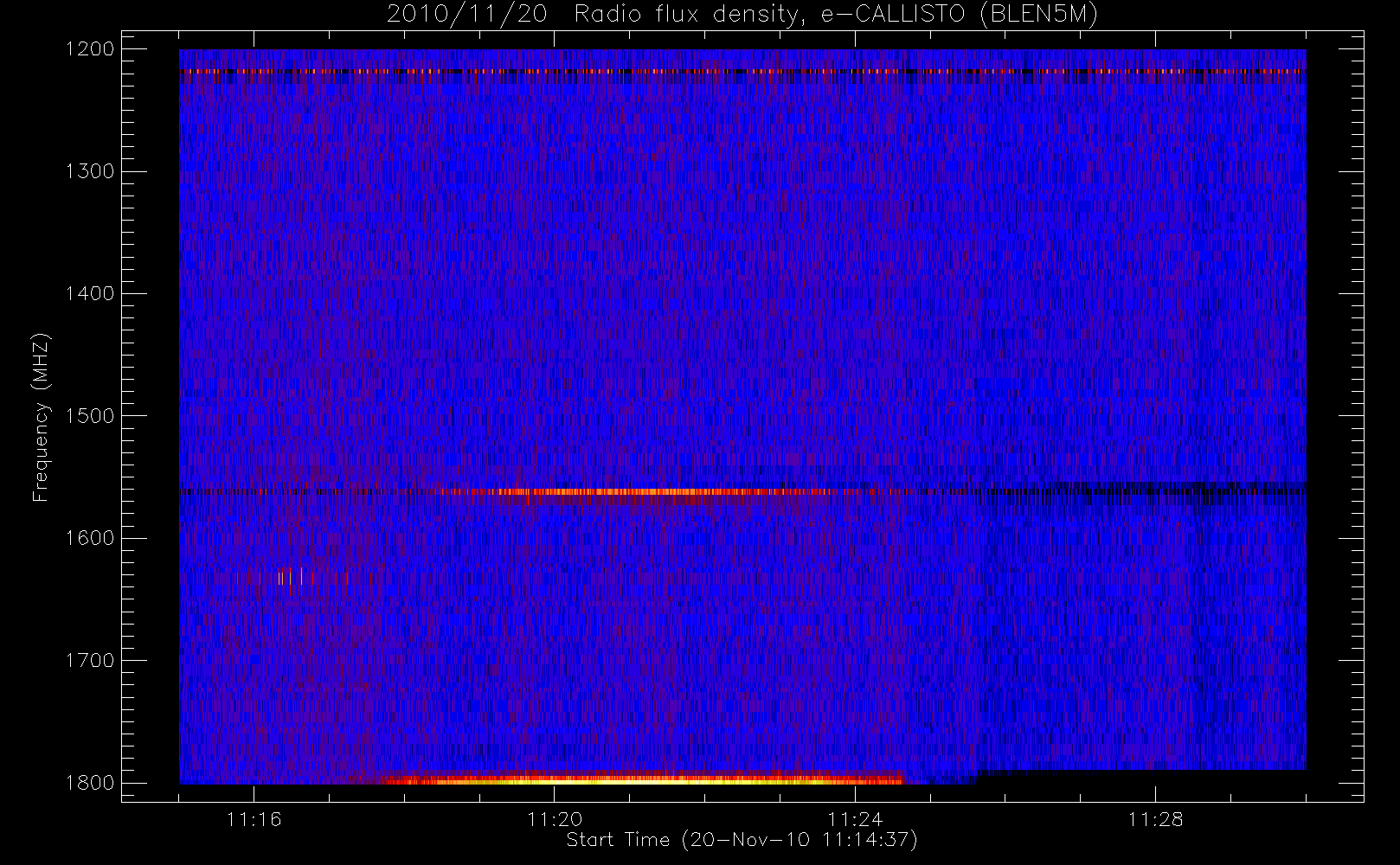Viewport: 1400px width, 865px height.
Task: Click the 11:24 time tick label
Action: [855, 819]
